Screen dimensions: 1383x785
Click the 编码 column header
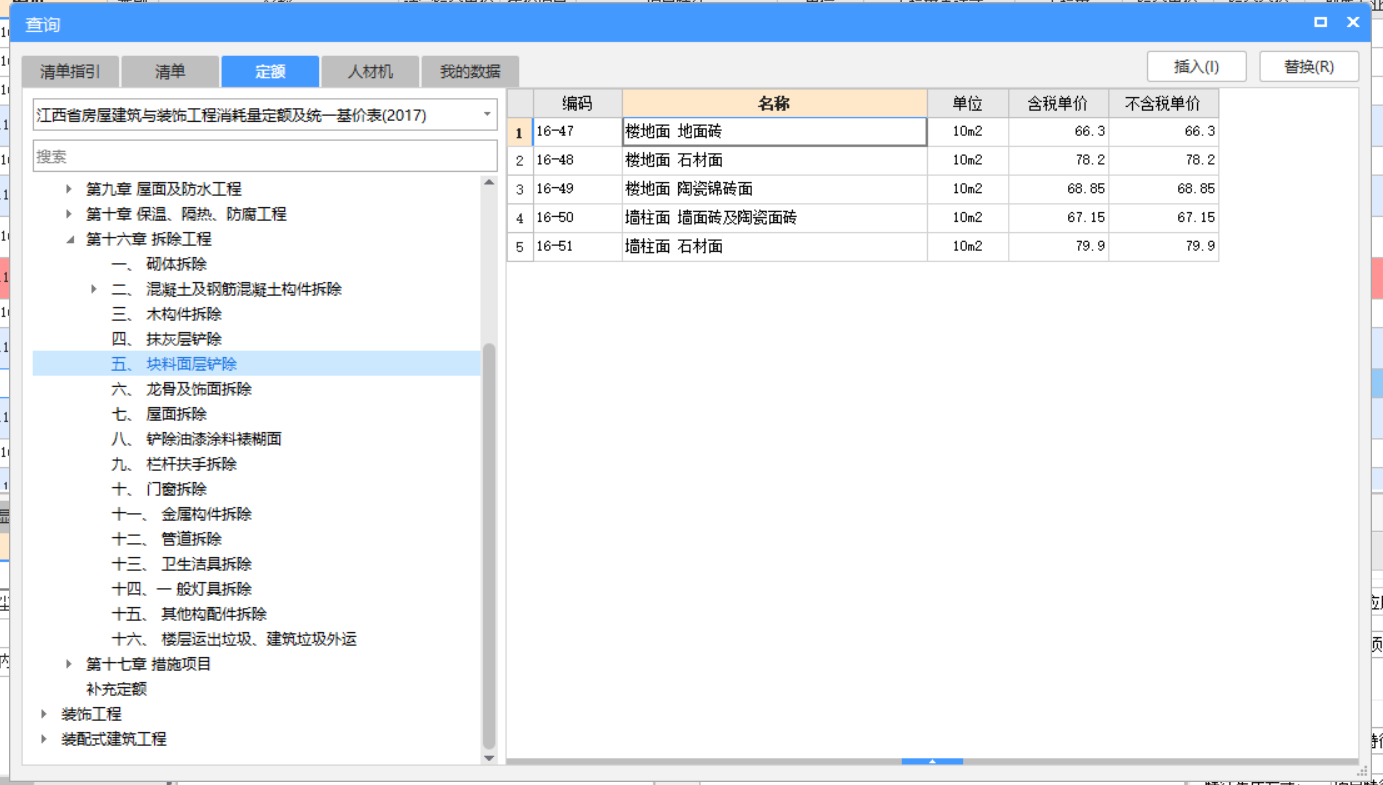click(x=577, y=103)
